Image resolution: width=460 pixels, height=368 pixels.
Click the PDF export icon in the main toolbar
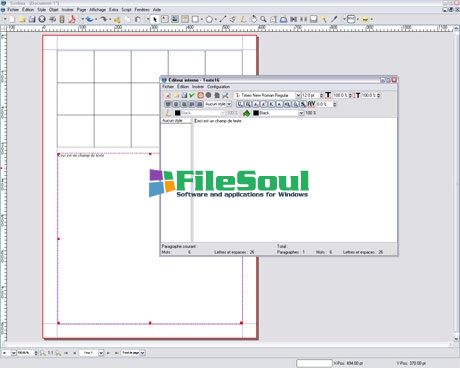(x=72, y=19)
